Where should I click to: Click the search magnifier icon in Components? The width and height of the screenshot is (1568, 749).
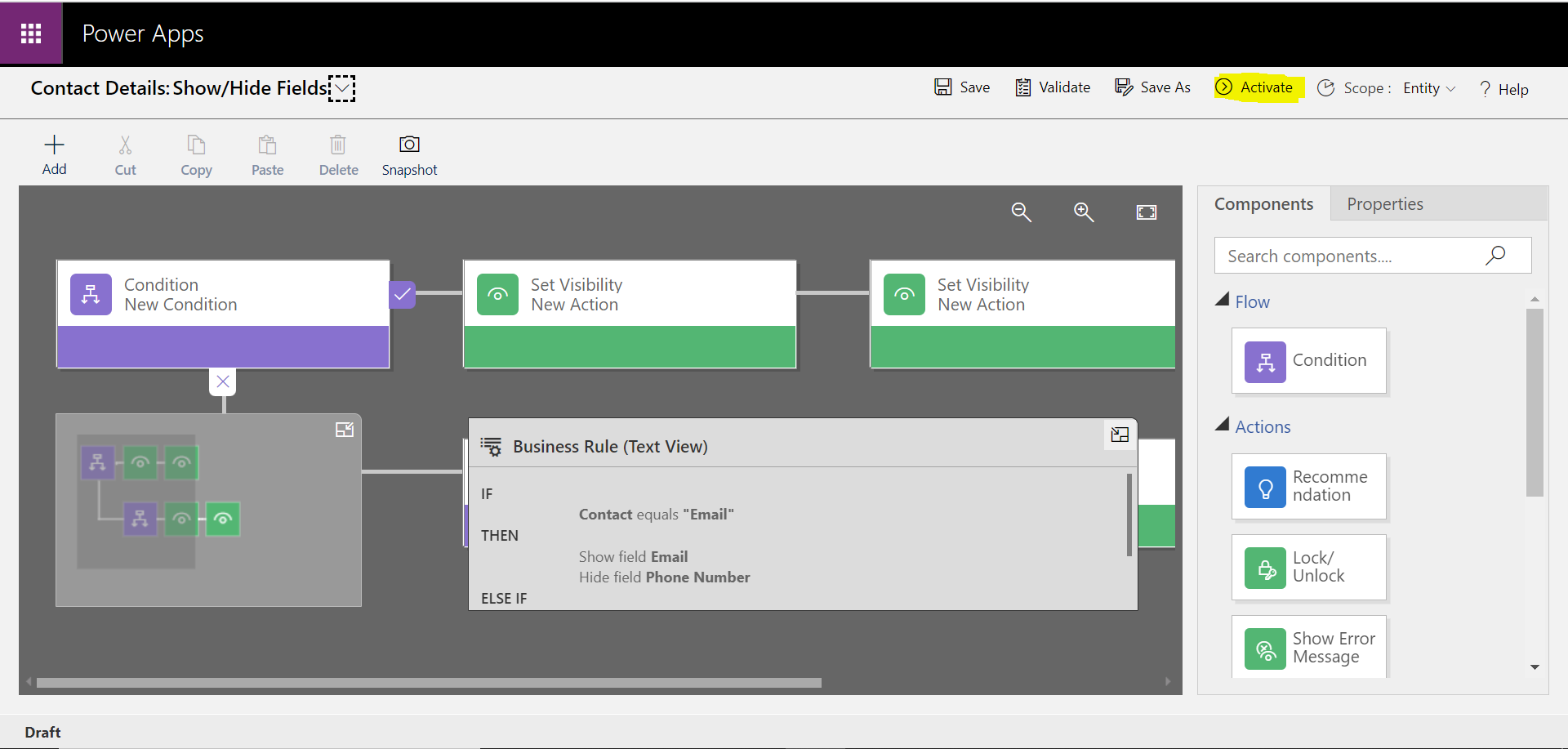1495,256
